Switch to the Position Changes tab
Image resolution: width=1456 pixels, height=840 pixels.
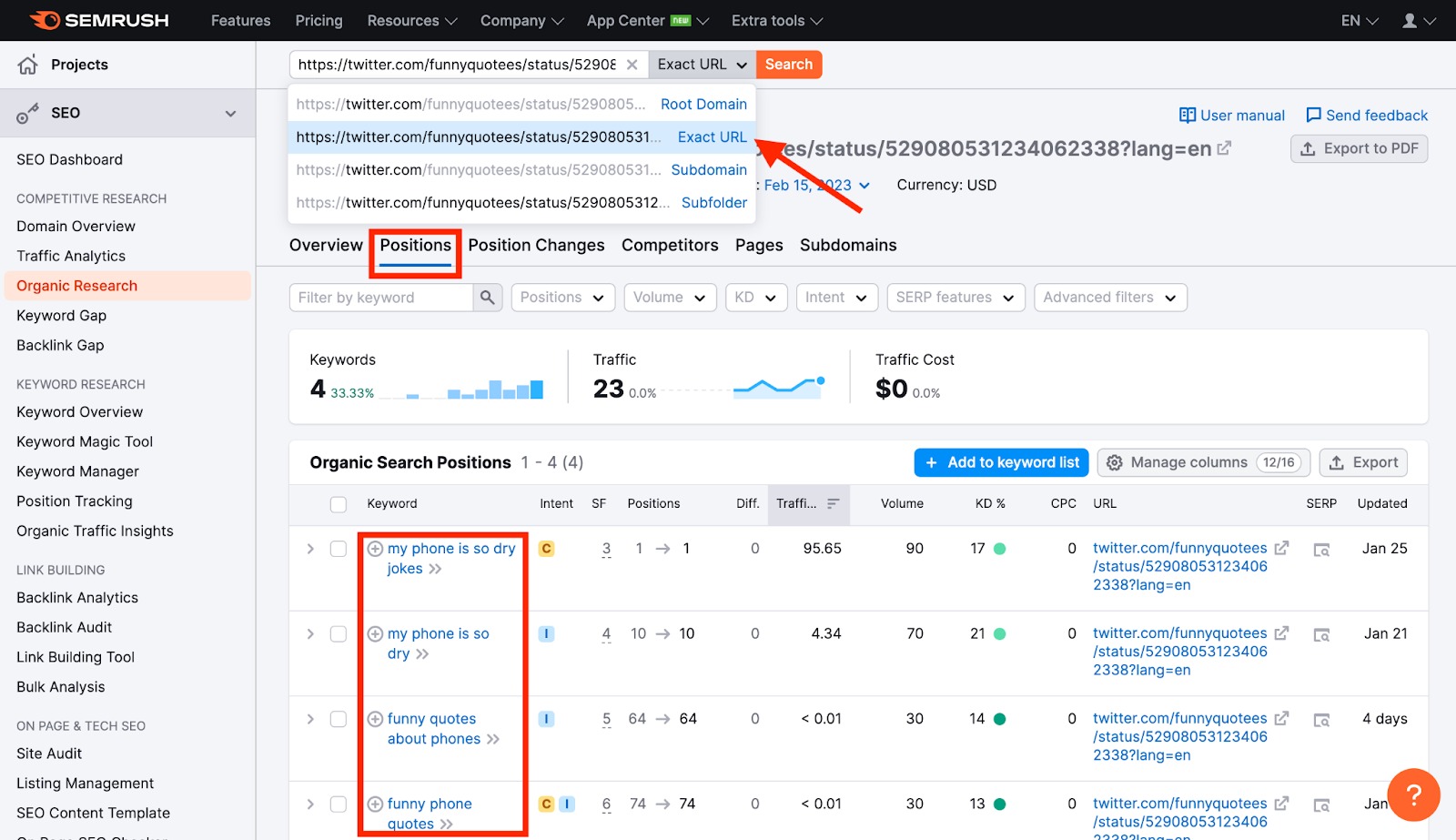[x=536, y=245]
